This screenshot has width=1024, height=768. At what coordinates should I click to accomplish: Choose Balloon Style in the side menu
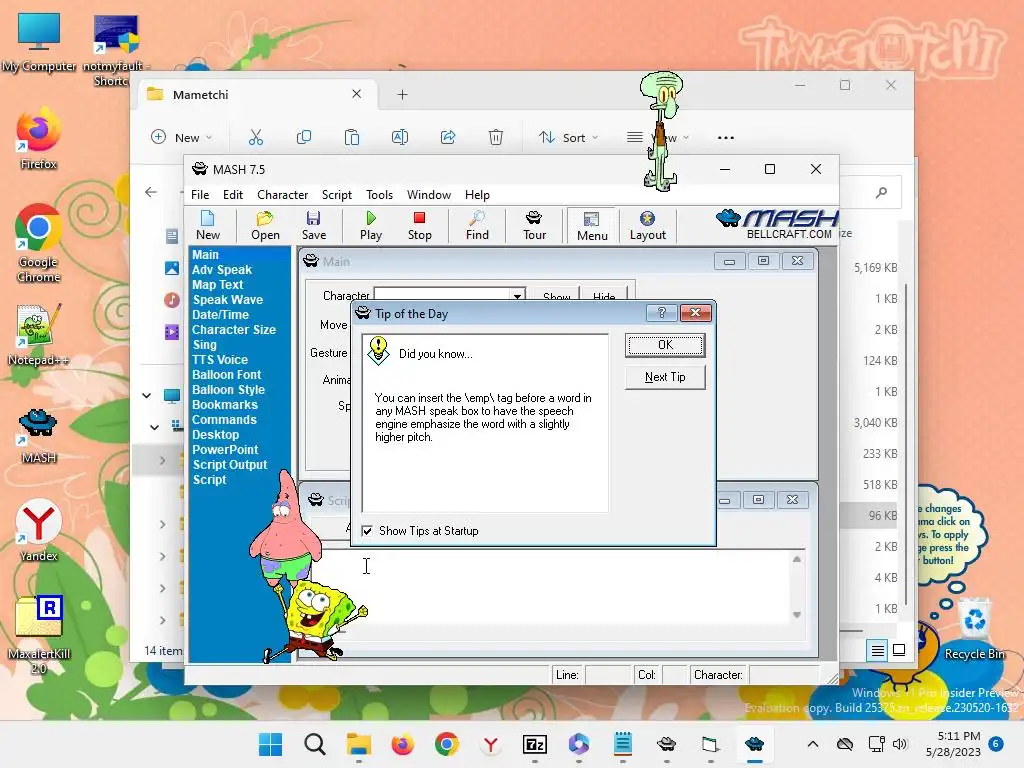click(228, 390)
